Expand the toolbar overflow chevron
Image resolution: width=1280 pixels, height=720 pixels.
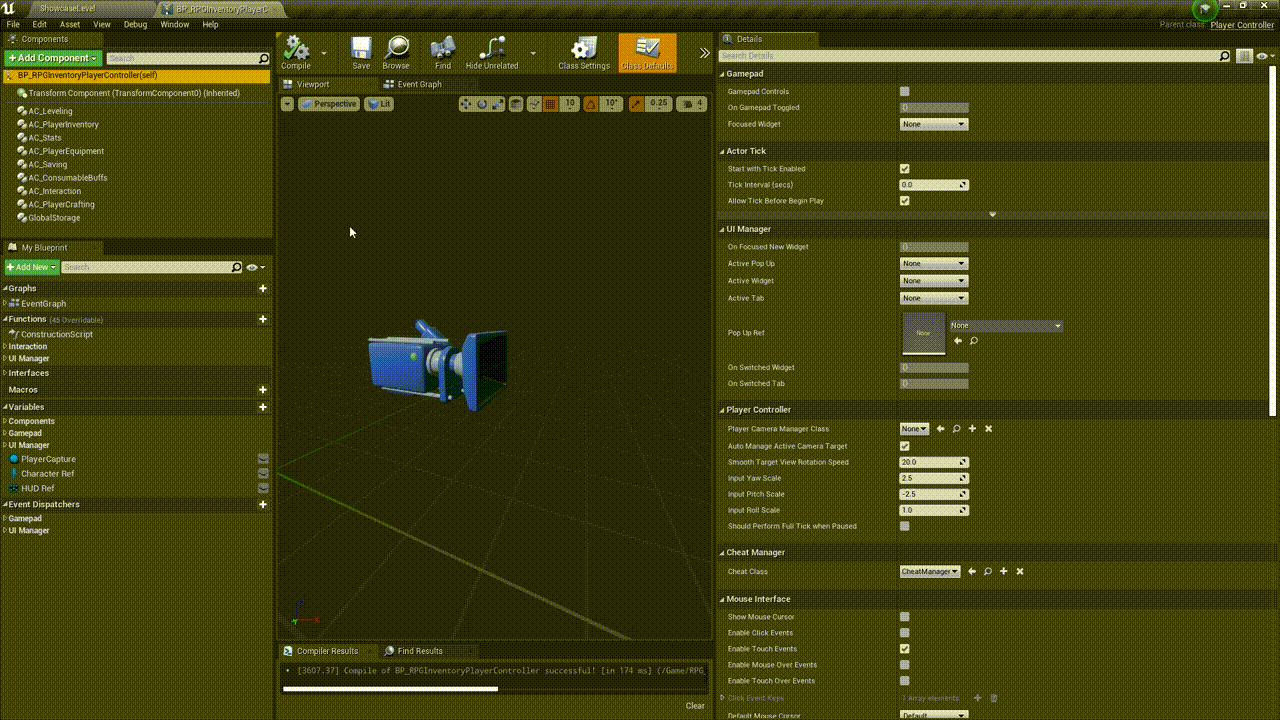(x=704, y=53)
